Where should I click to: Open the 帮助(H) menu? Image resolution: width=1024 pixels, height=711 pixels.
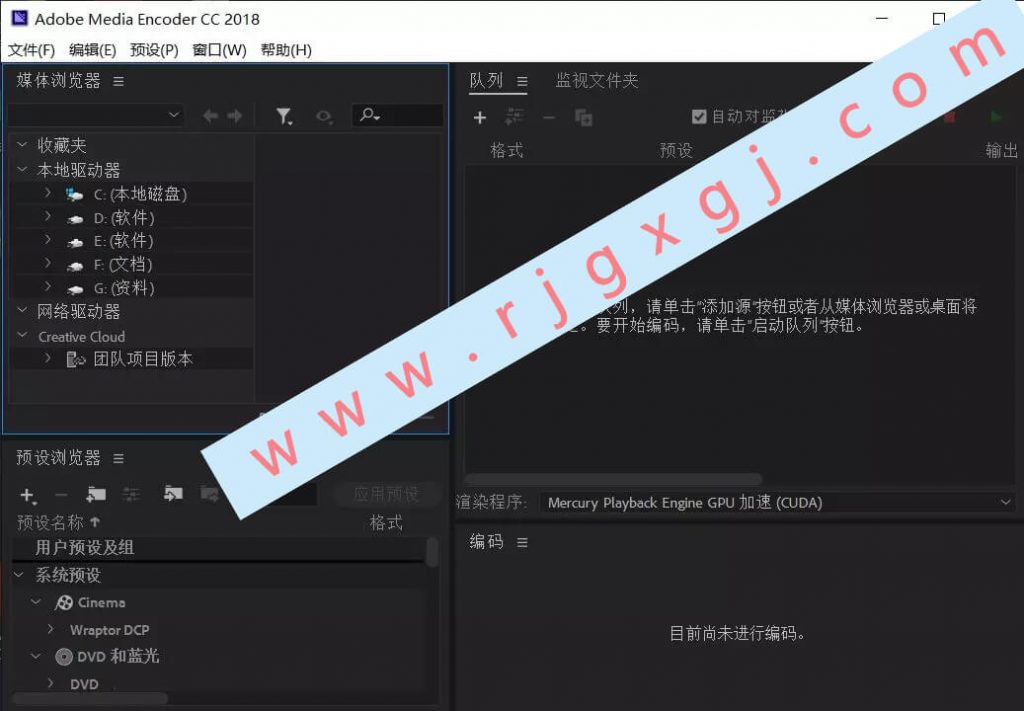(x=286, y=50)
